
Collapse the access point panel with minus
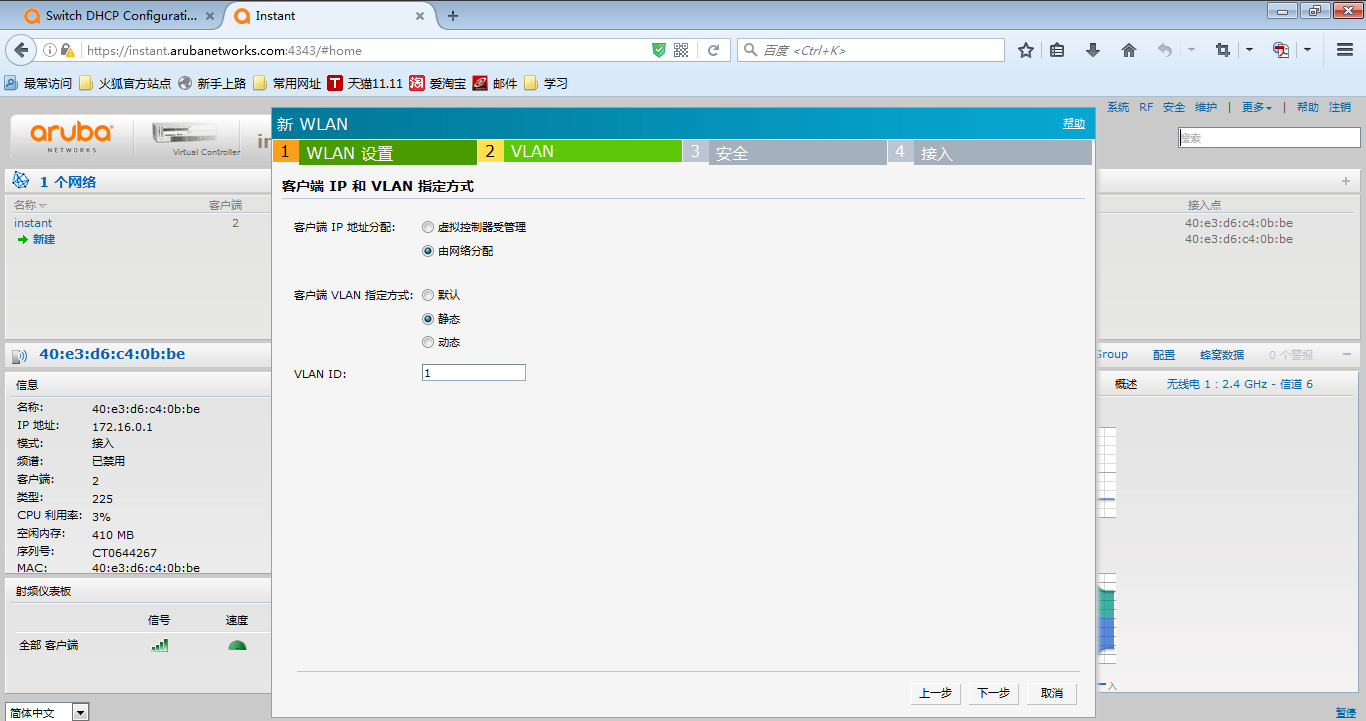pos(1346,355)
